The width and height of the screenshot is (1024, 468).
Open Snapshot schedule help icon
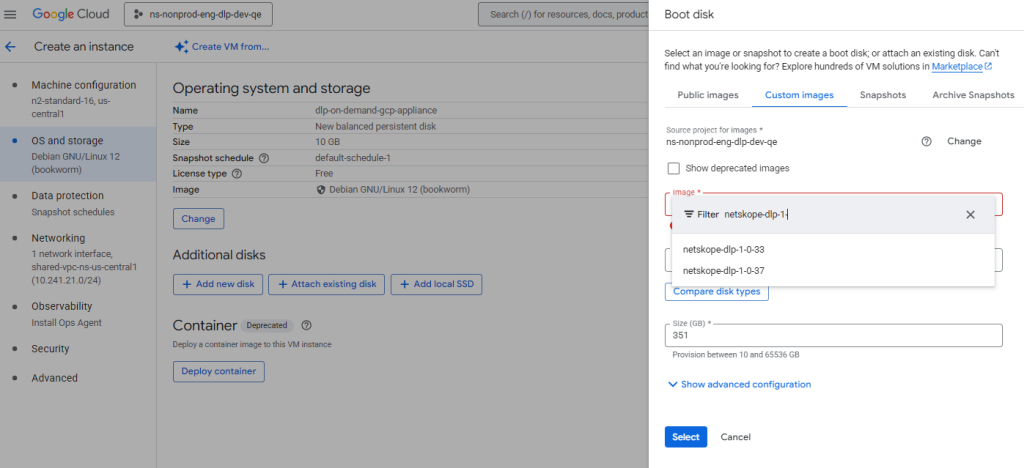tap(264, 158)
